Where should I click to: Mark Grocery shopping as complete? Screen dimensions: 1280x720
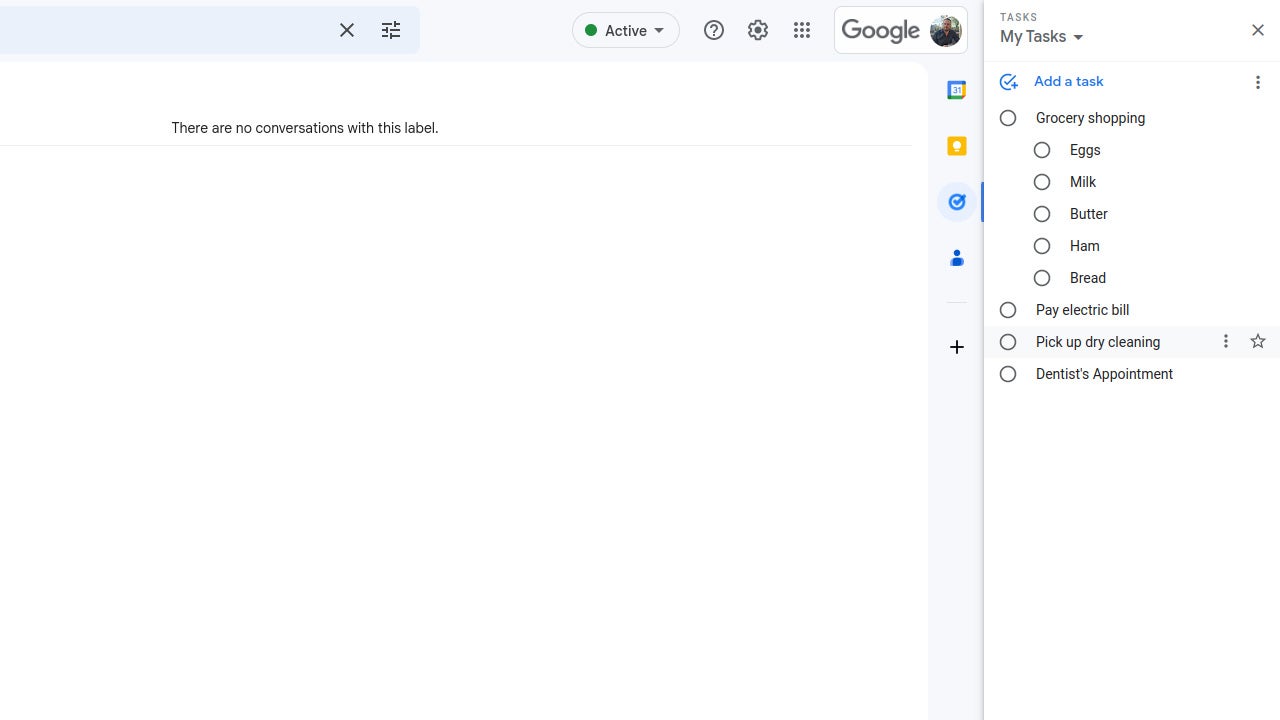click(1008, 118)
